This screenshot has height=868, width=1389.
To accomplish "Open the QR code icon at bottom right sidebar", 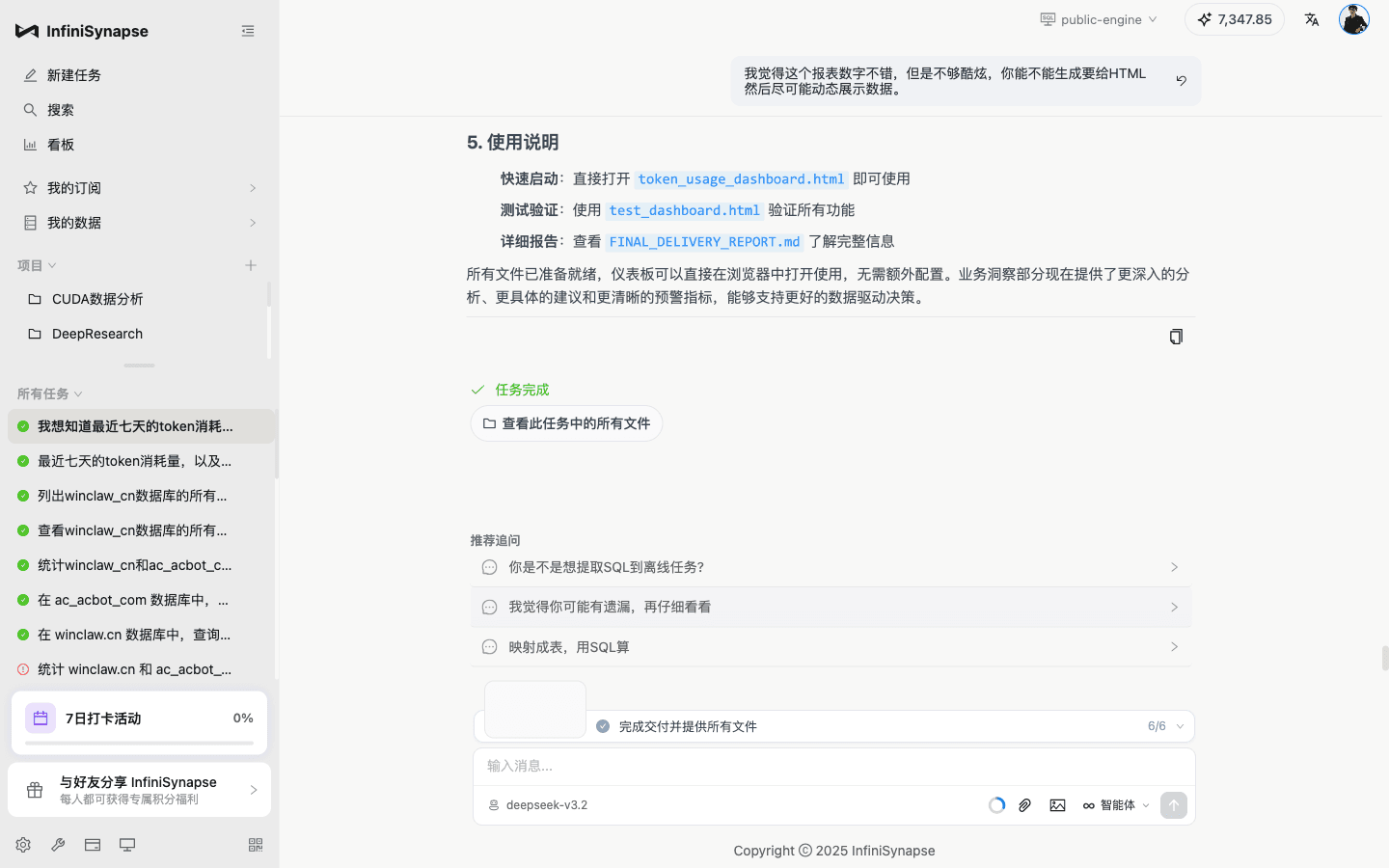I will click(255, 844).
